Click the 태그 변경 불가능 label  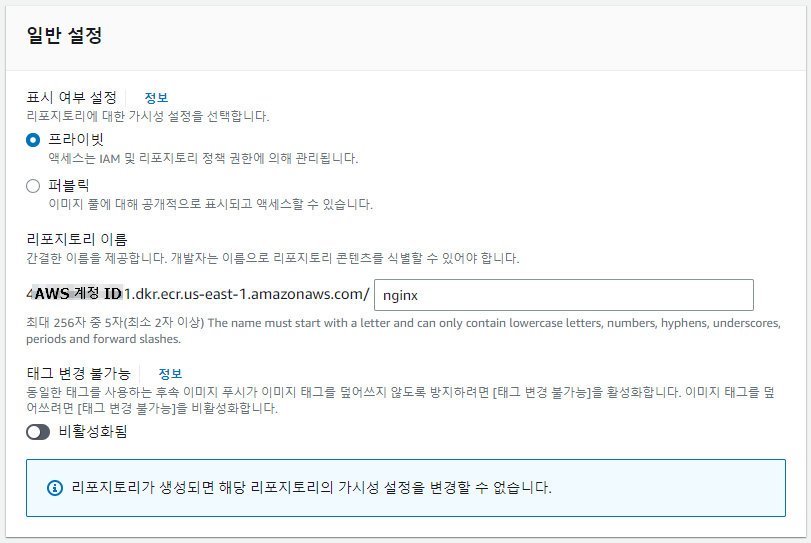pos(79,373)
